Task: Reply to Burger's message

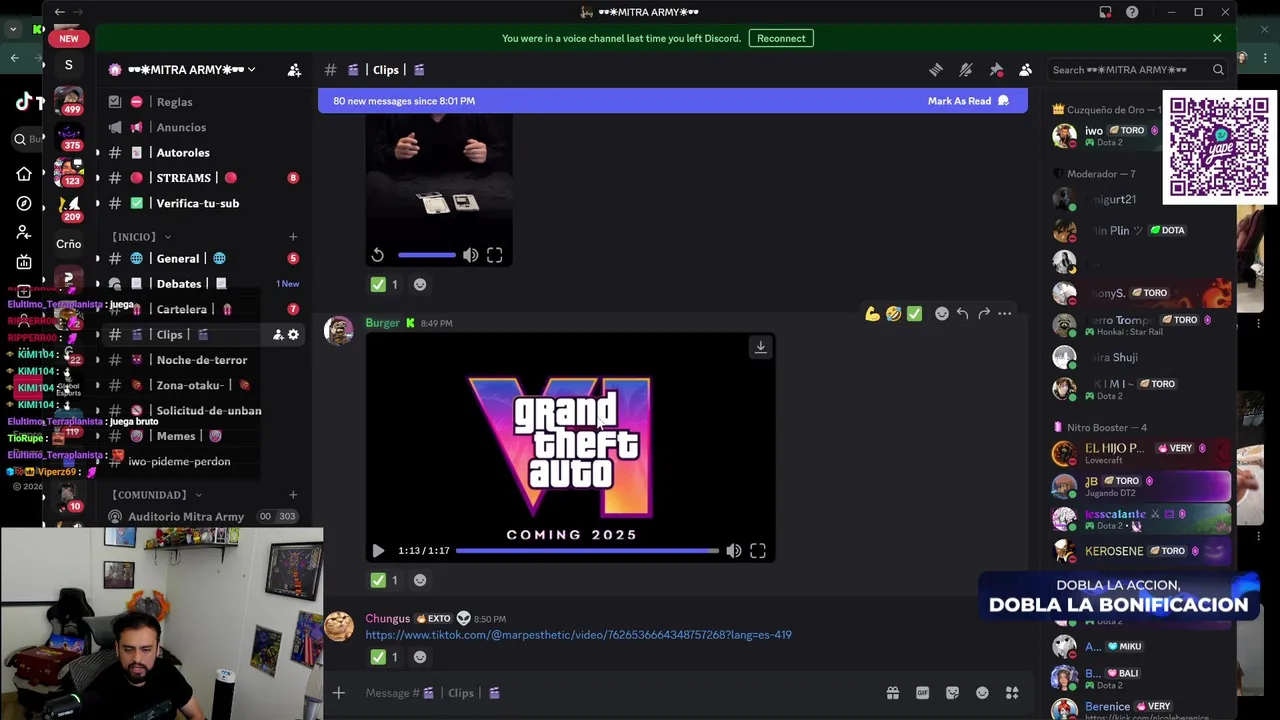Action: [x=962, y=314]
